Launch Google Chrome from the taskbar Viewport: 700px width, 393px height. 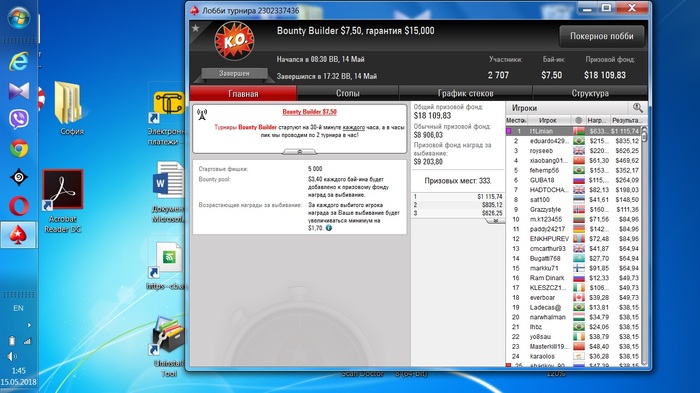click(19, 149)
